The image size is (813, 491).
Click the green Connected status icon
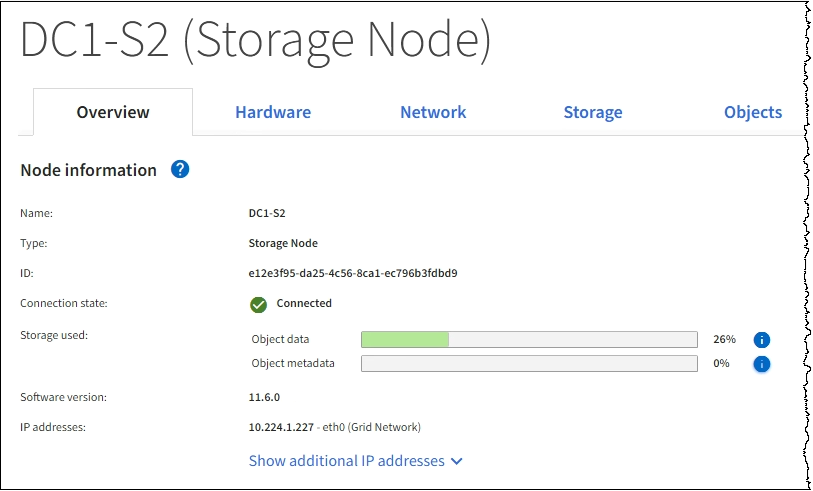click(258, 304)
